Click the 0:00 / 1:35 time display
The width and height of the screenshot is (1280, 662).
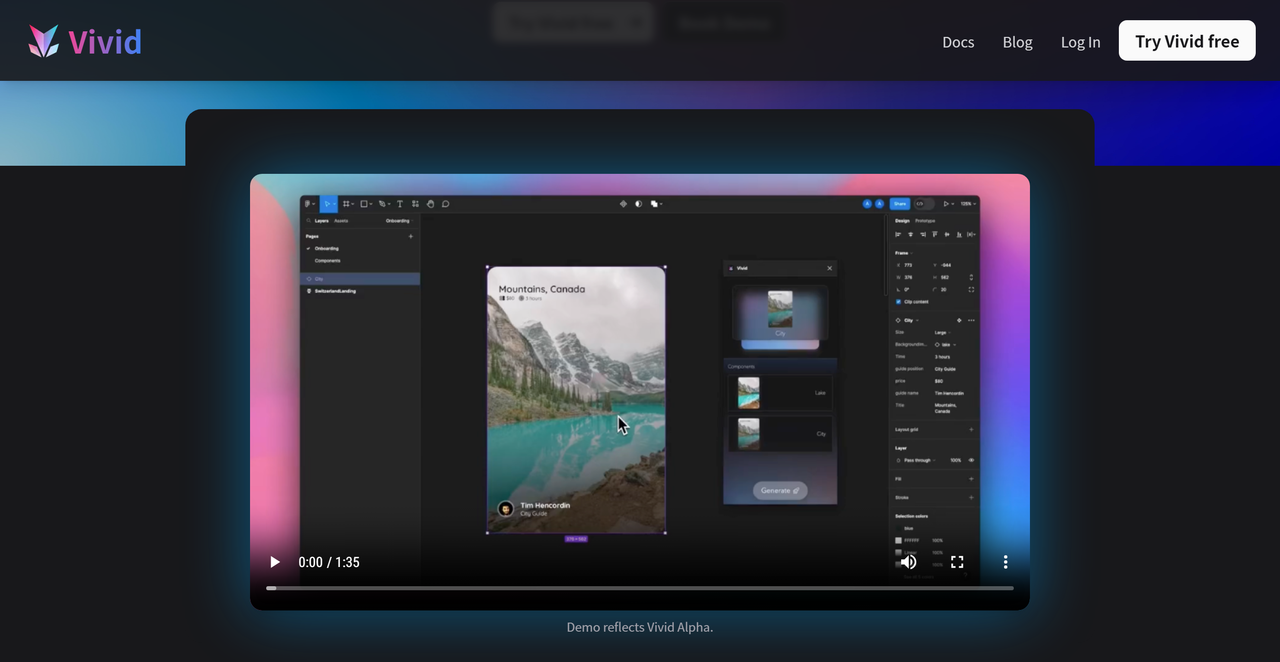pos(329,562)
